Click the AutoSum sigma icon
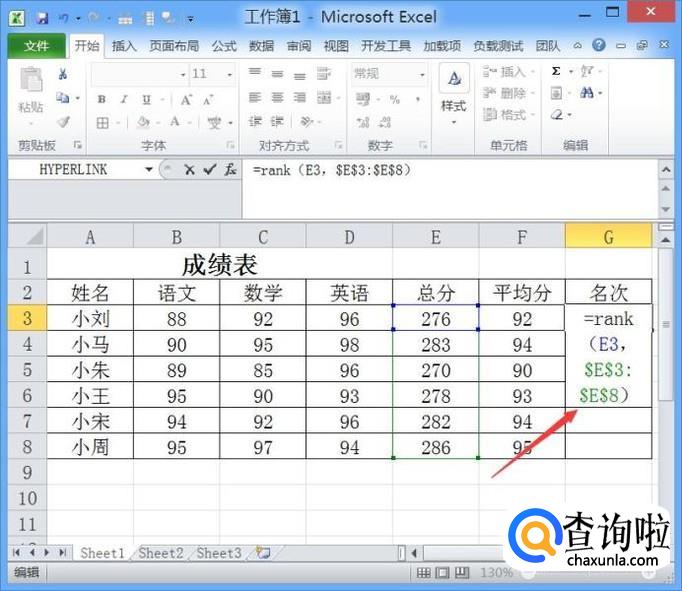682x591 pixels. [556, 71]
